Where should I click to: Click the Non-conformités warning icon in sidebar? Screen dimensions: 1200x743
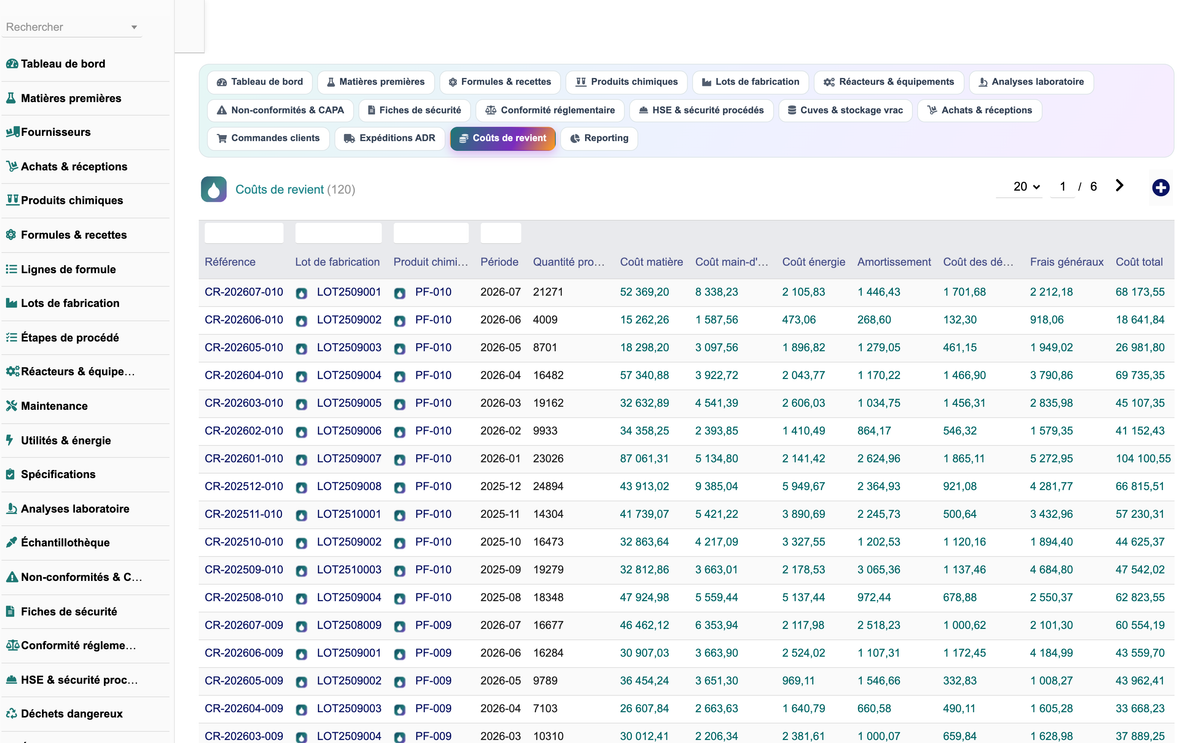[x=12, y=577]
